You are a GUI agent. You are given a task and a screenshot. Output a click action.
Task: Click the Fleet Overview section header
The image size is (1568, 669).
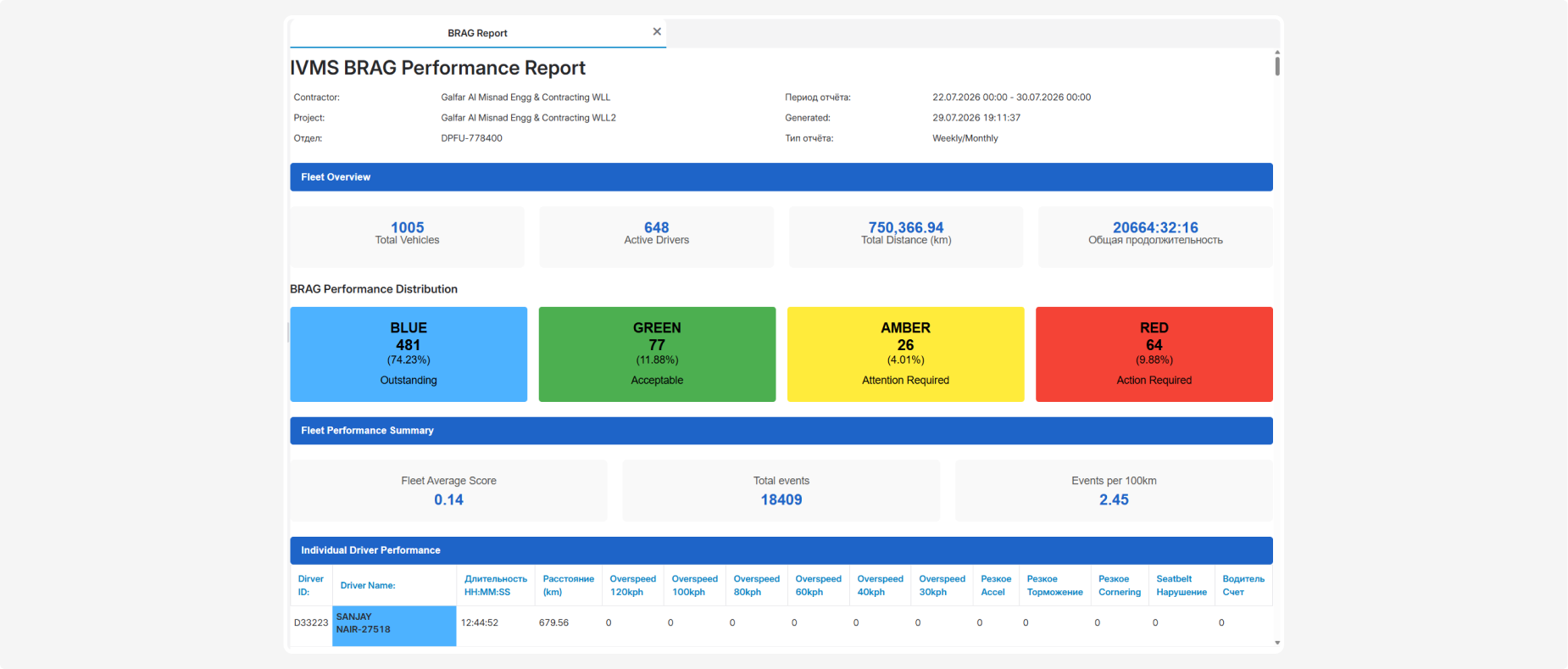pos(781,177)
